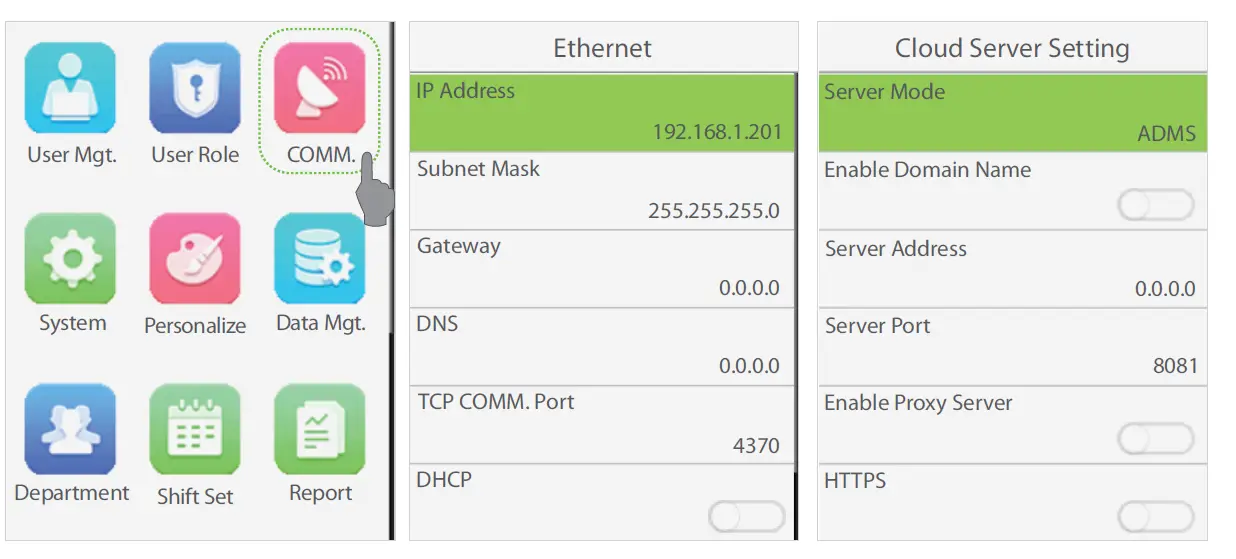
Task: Open the Data Mgt. database icon
Action: coord(320,259)
